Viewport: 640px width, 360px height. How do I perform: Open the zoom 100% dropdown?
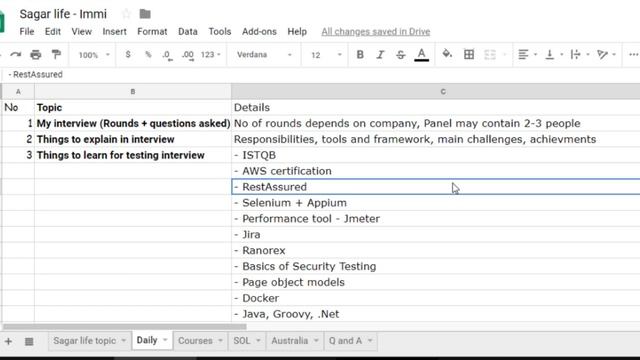tap(94, 55)
